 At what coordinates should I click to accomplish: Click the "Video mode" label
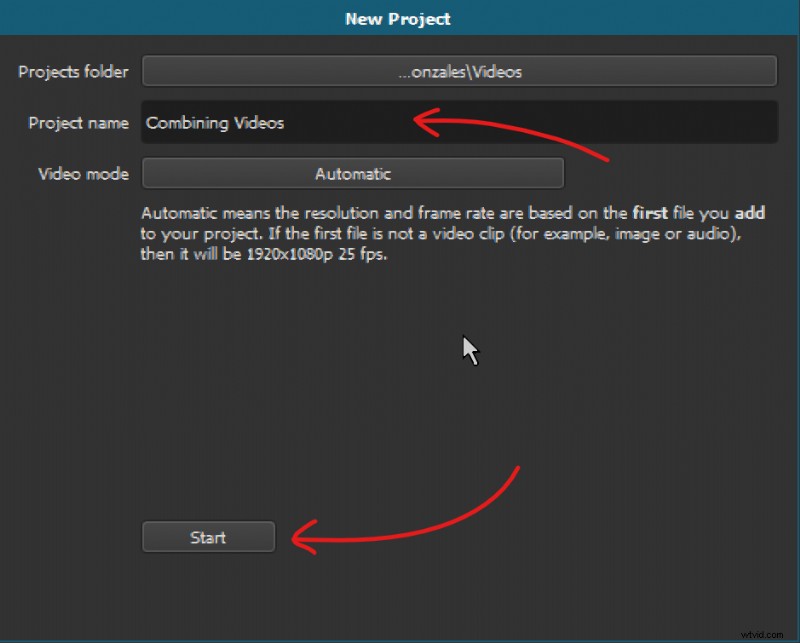(x=83, y=172)
